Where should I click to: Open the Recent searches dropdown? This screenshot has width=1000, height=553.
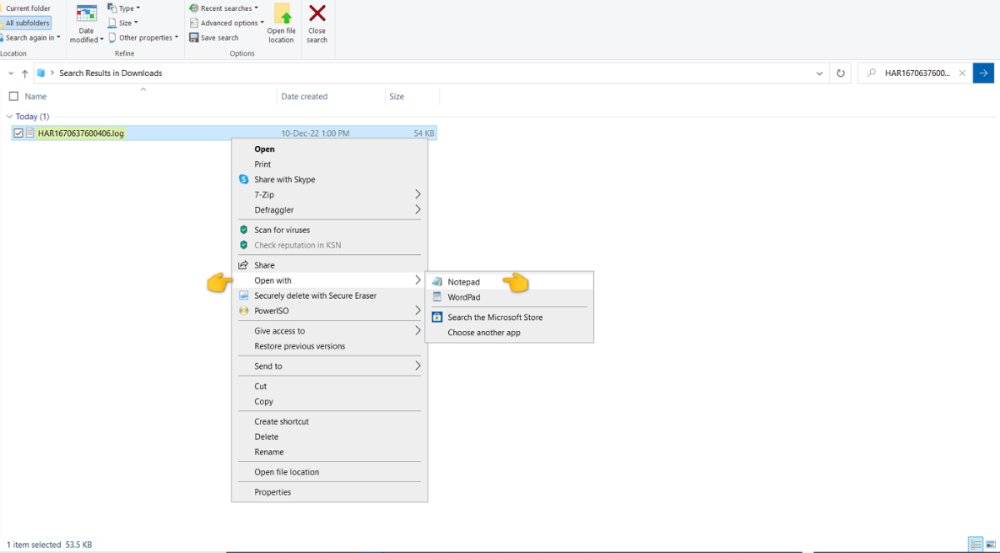pyautogui.click(x=228, y=8)
